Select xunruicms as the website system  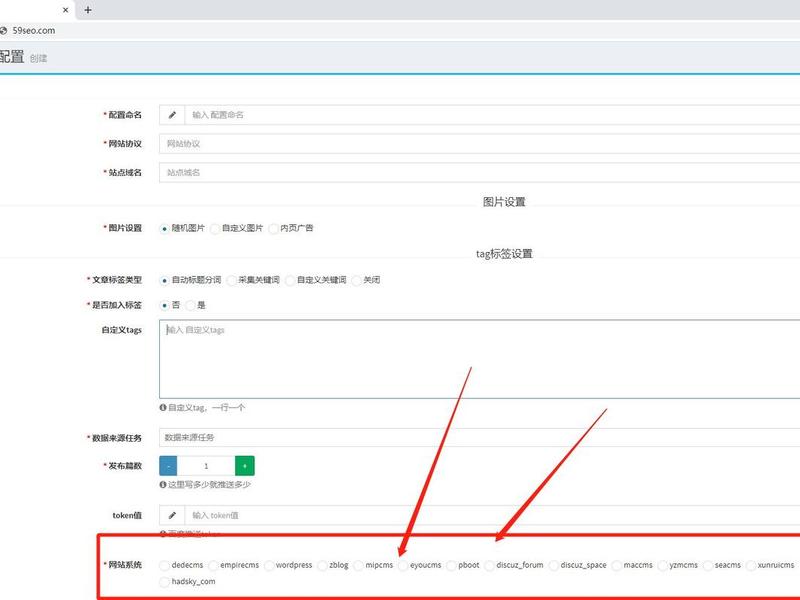click(x=751, y=565)
